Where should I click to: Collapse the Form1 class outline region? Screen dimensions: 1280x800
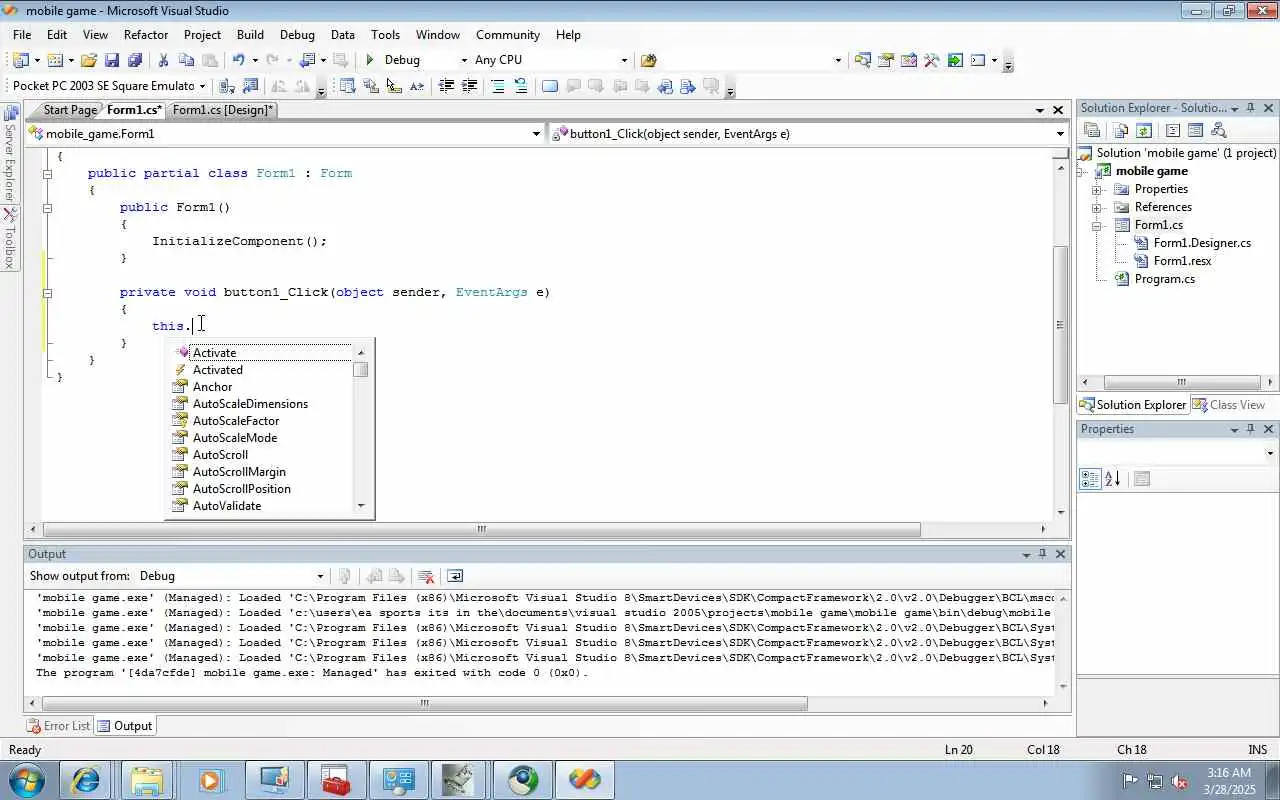(47, 174)
